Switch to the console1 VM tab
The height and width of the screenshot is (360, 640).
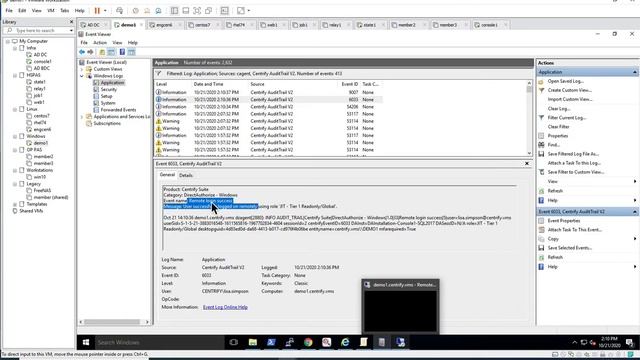click(489, 25)
